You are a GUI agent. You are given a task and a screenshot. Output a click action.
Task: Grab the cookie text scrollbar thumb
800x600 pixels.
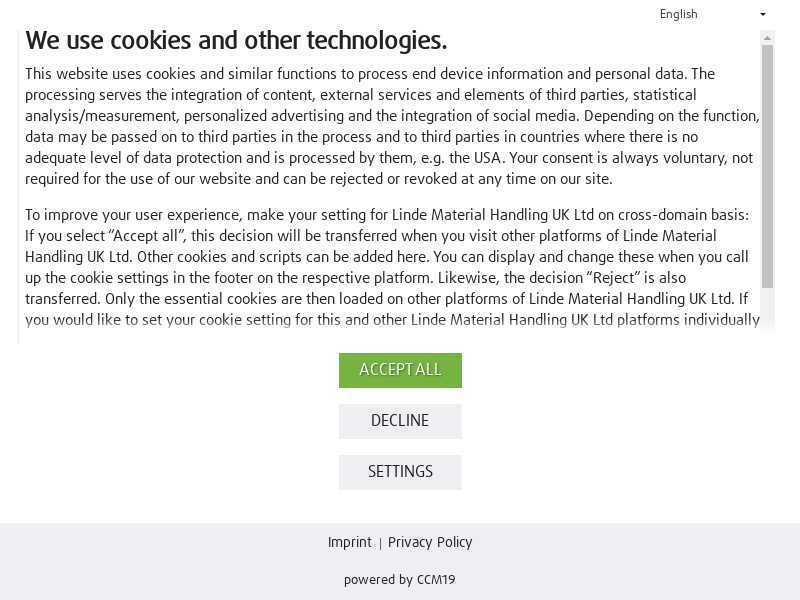coord(768,165)
